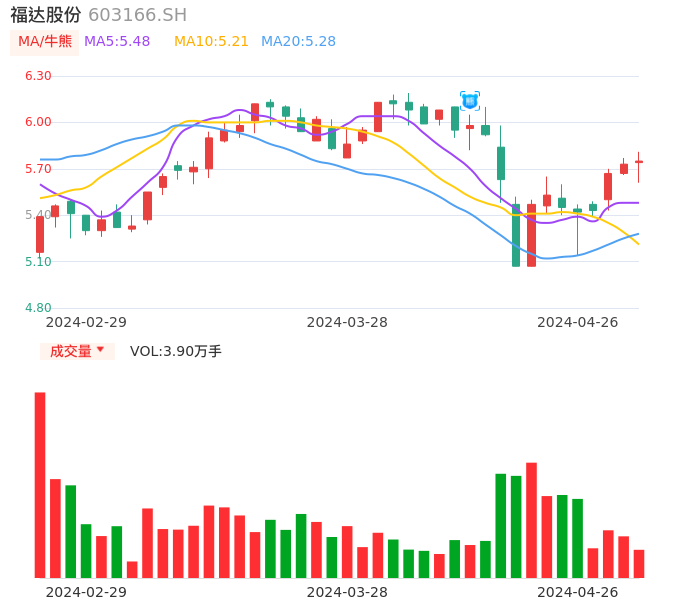Screen dimensions: 686x606
Task: Open the 成交量 indicator dropdown
Action: click(x=71, y=351)
